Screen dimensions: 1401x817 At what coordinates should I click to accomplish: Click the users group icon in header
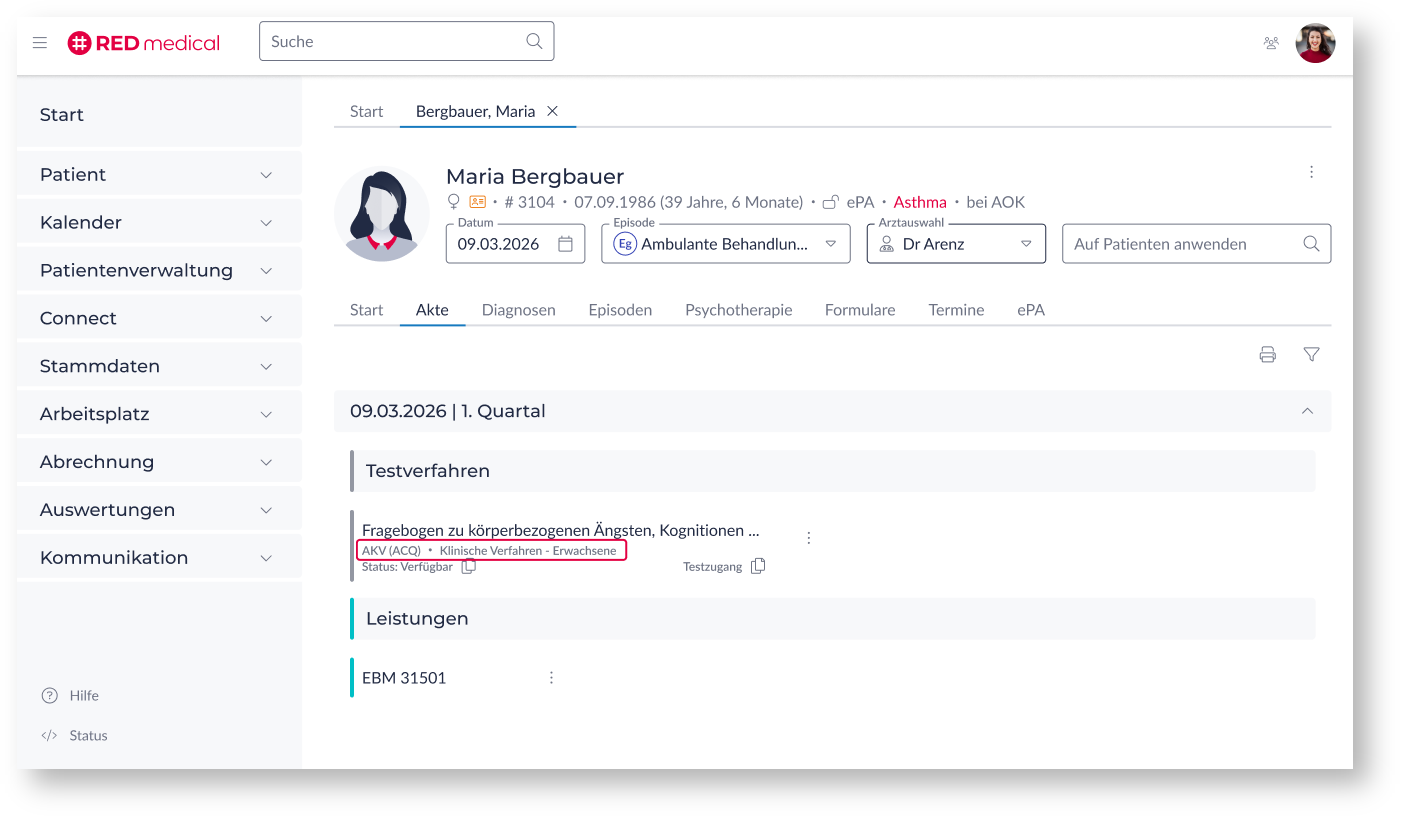pyautogui.click(x=1271, y=43)
